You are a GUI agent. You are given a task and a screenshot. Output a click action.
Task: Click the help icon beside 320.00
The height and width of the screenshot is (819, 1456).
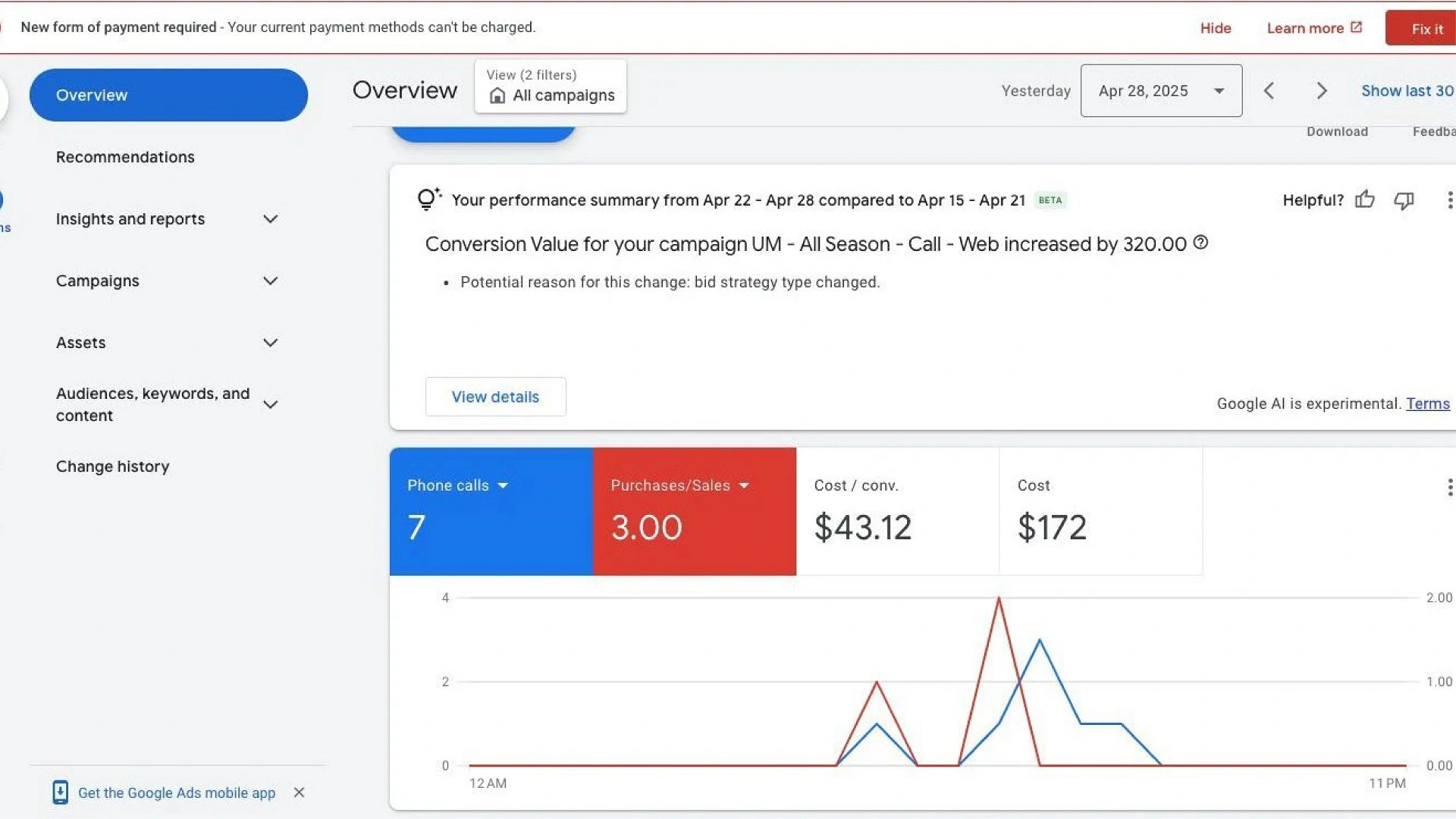click(x=1200, y=243)
